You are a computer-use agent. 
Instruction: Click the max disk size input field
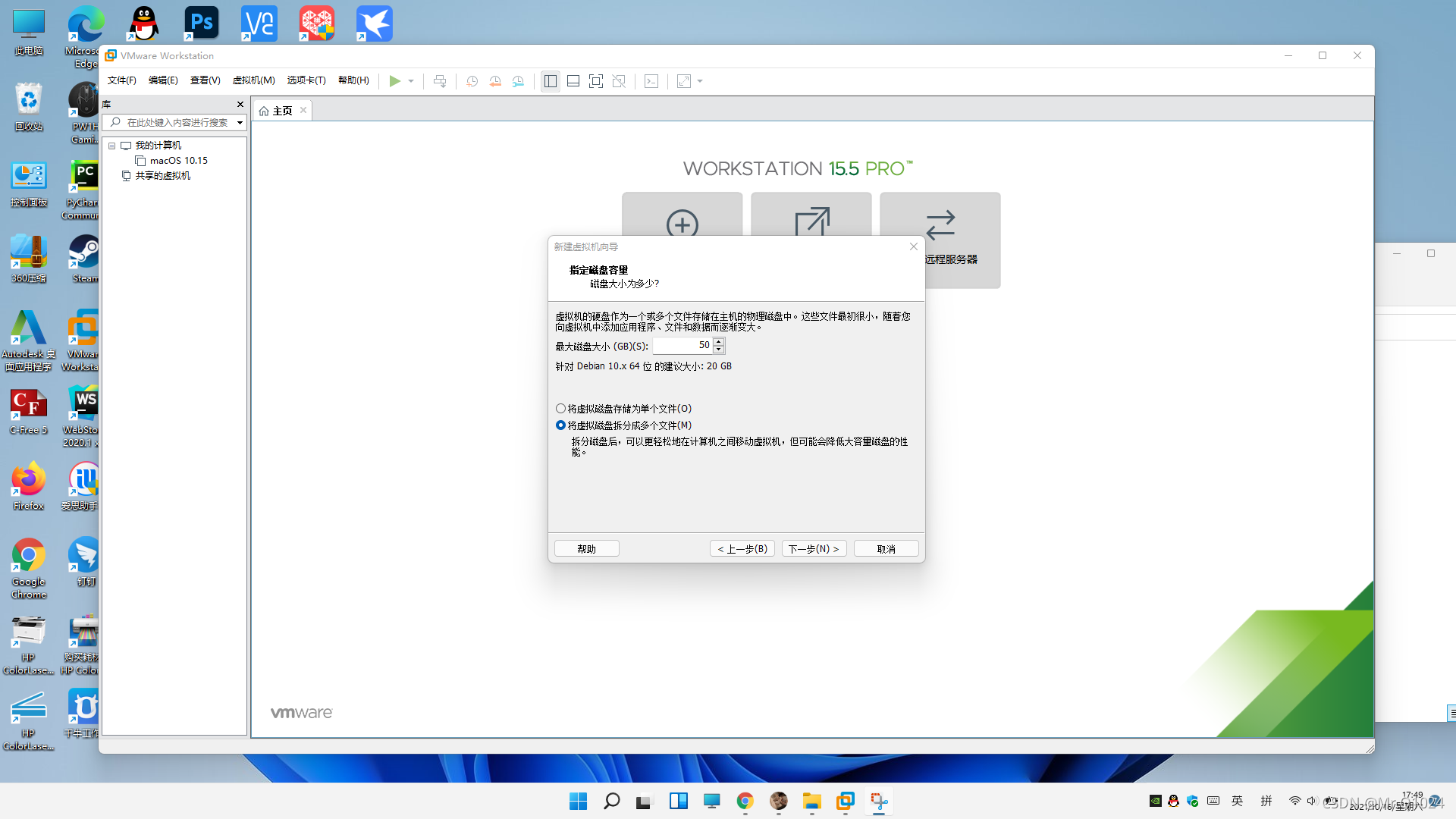tap(682, 346)
